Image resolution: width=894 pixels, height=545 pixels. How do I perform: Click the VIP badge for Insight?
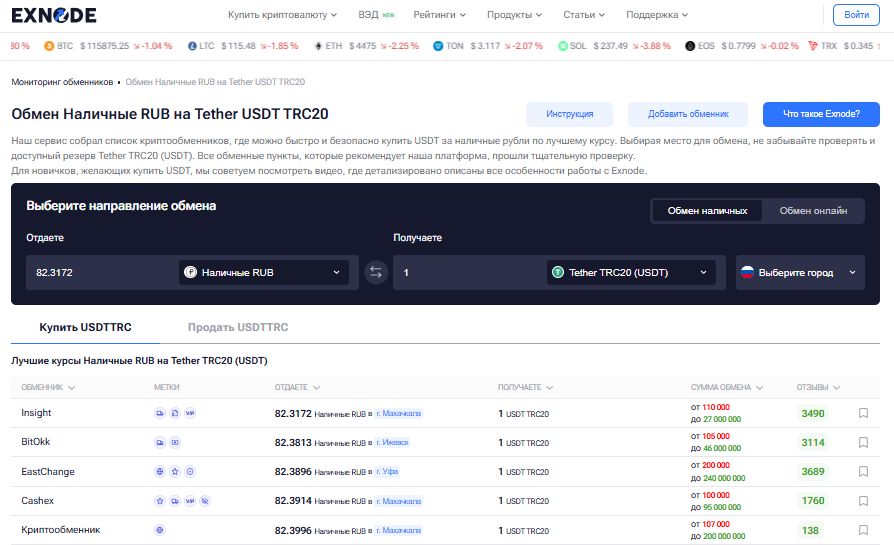[190, 413]
